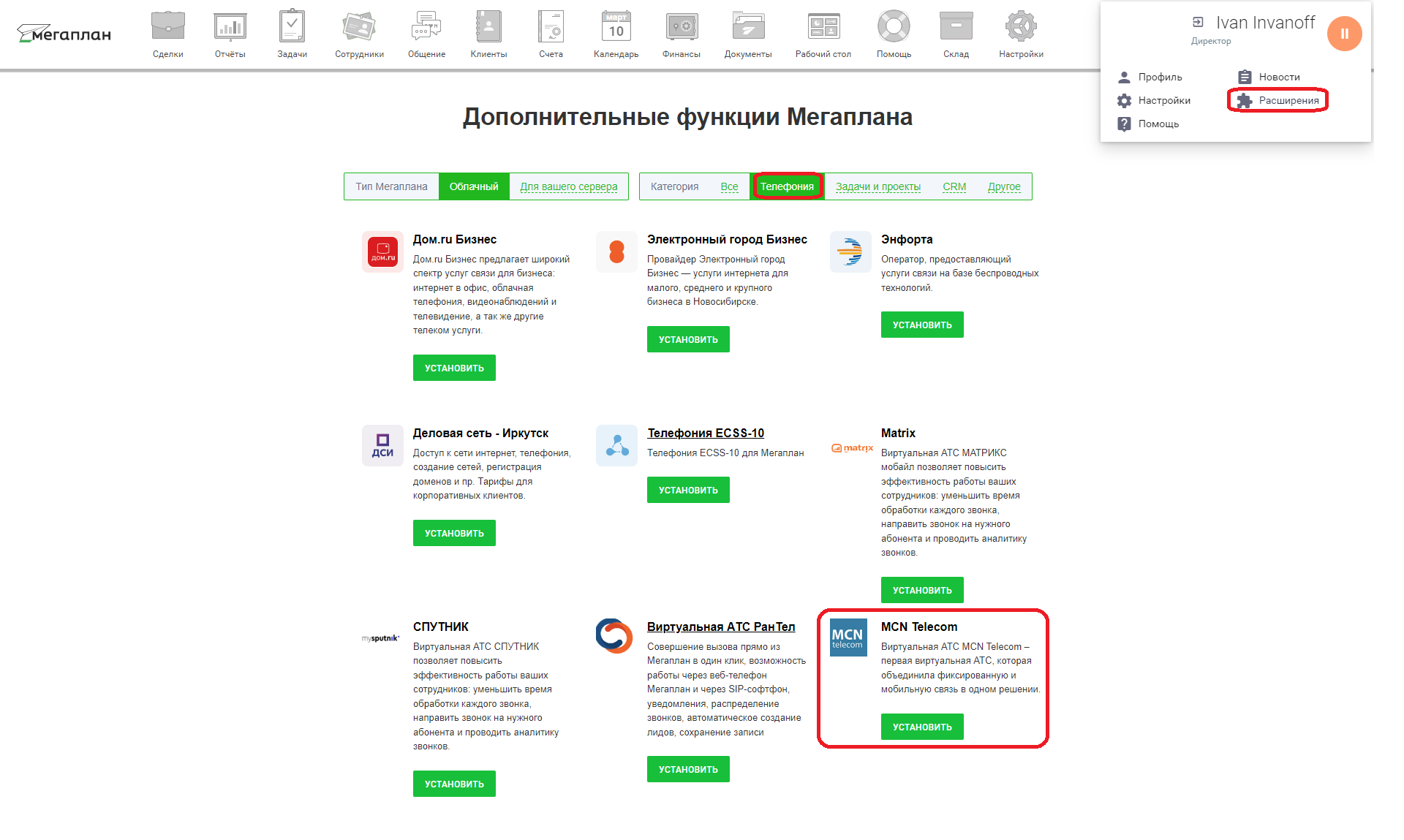Switch to Для вашего сервера option
The height and width of the screenshot is (840, 1404).
pos(568,186)
